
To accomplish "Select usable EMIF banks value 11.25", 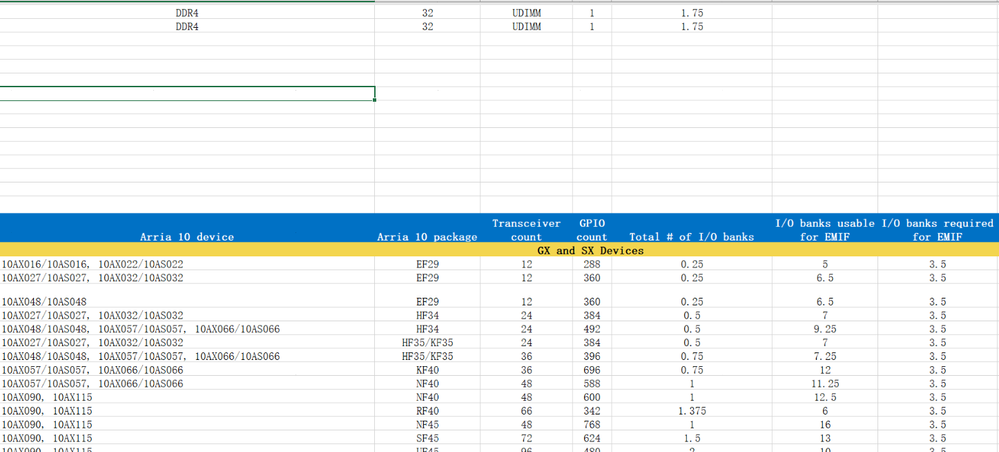I will click(x=825, y=384).
